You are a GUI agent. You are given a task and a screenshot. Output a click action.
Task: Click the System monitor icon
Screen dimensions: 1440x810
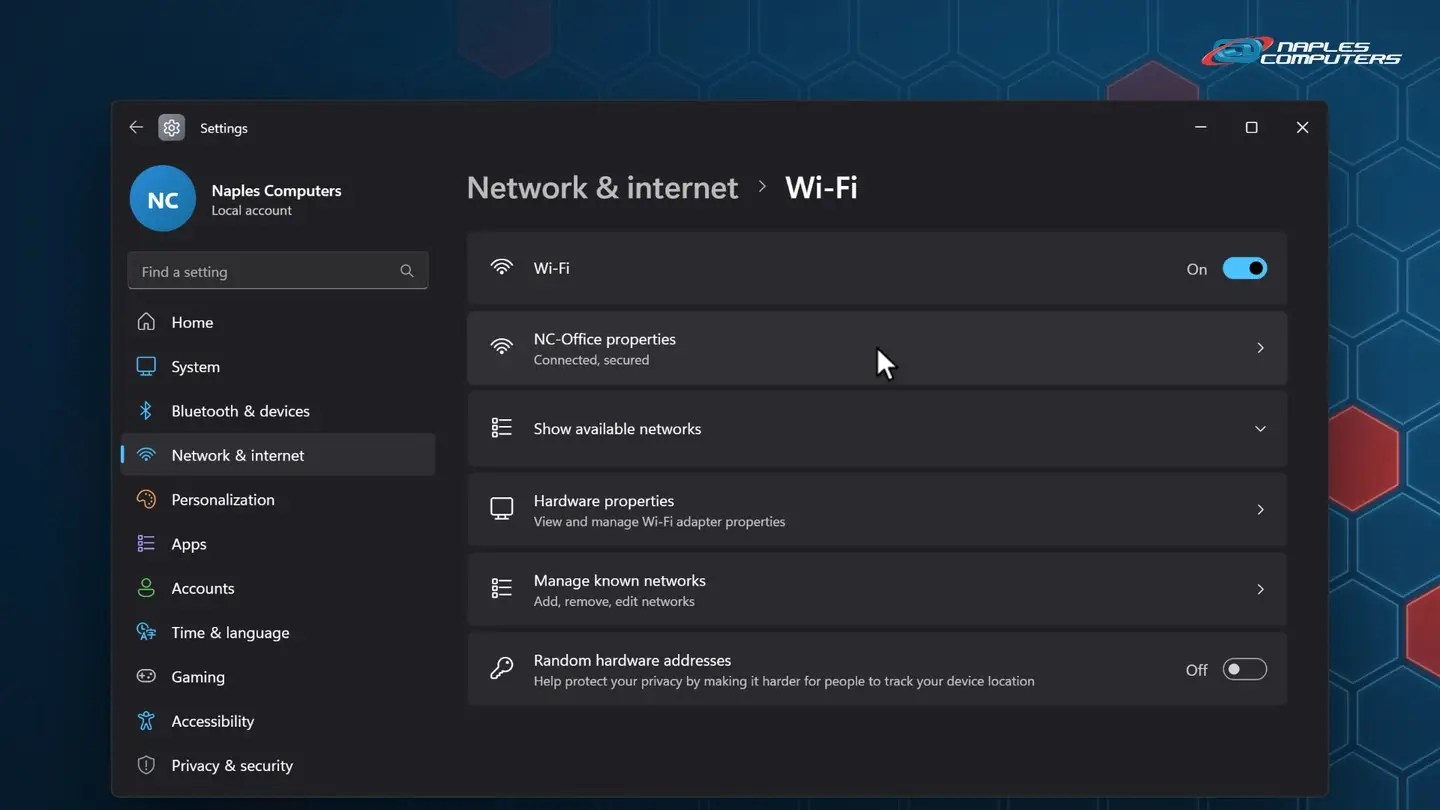(146, 366)
